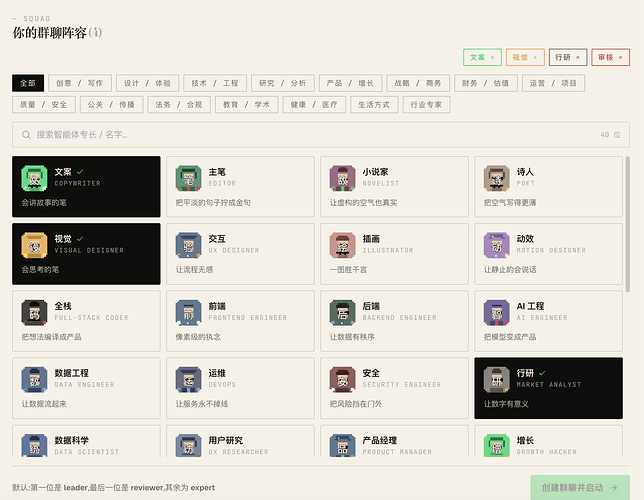Click the 你的群聊阵容 heading
This screenshot has height=500, width=644.
(x=49, y=32)
